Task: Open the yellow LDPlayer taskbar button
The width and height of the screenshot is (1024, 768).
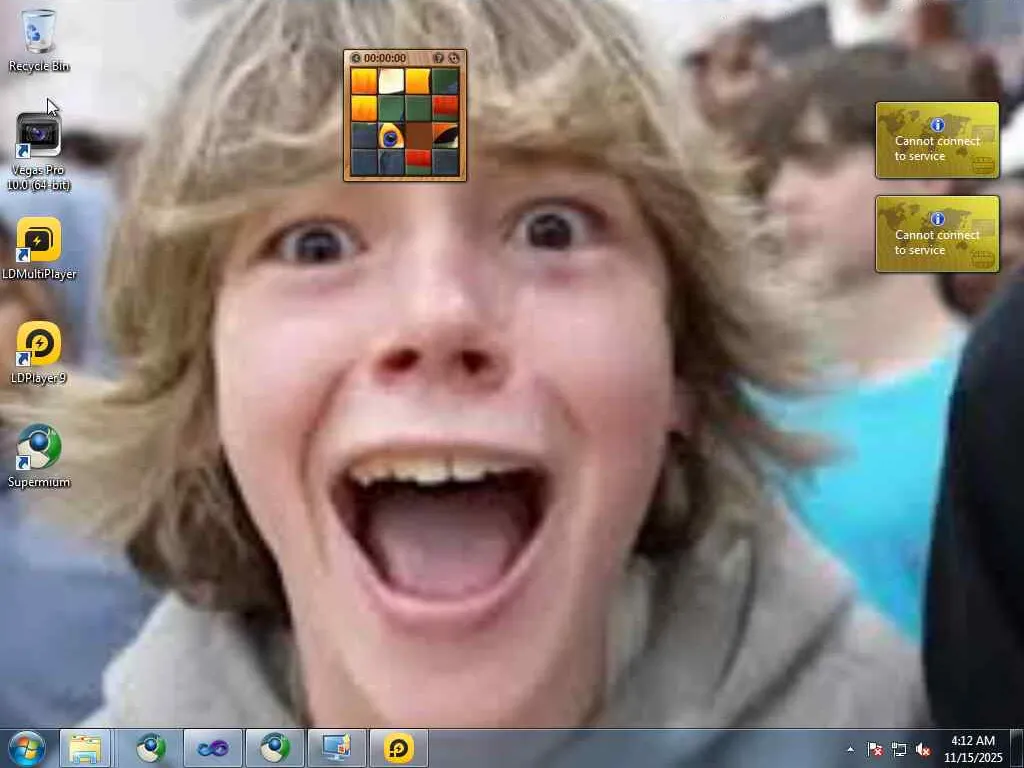Action: tap(399, 748)
